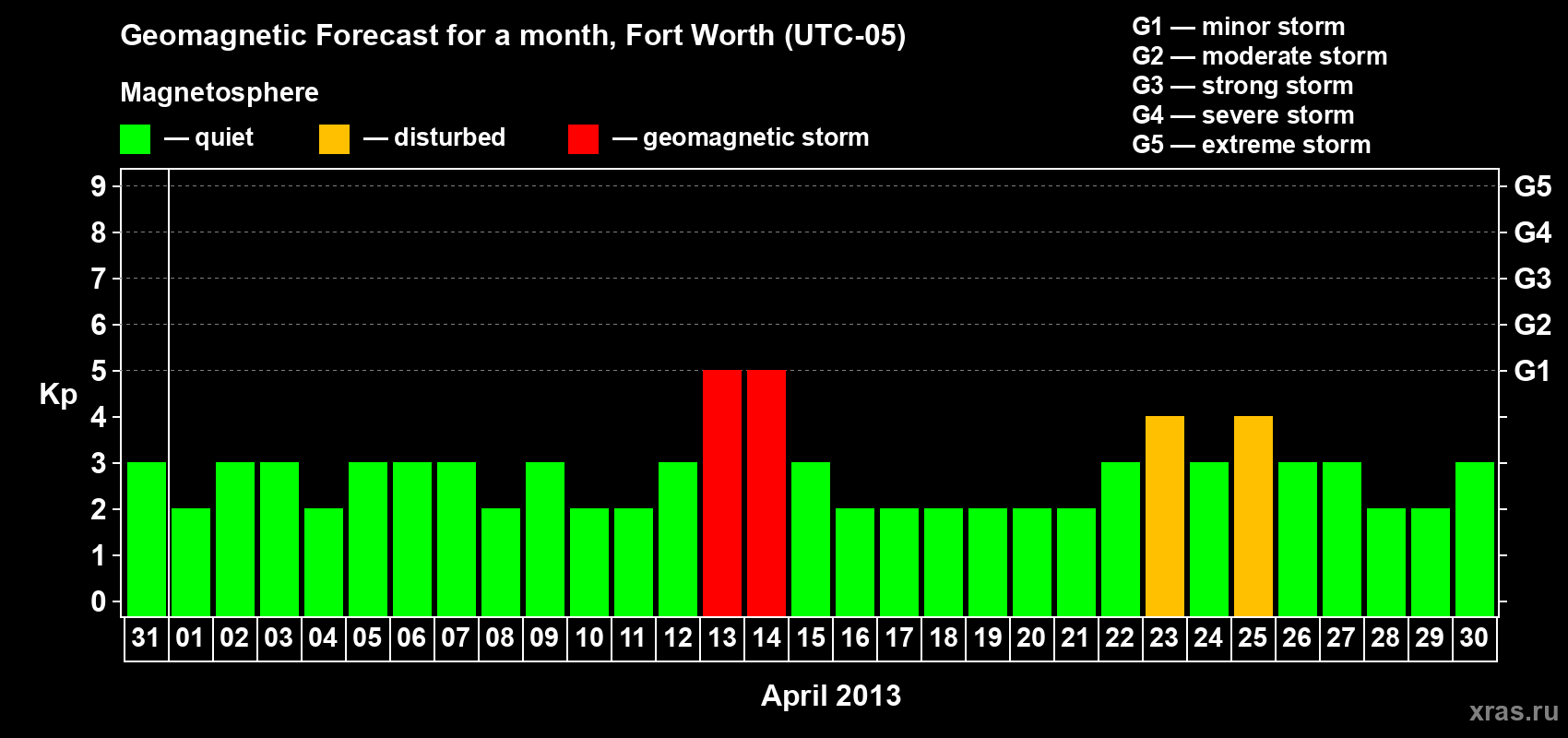Click the 'G3 — strong storm' legend line
The height and width of the screenshot is (738, 1568).
[1242, 86]
